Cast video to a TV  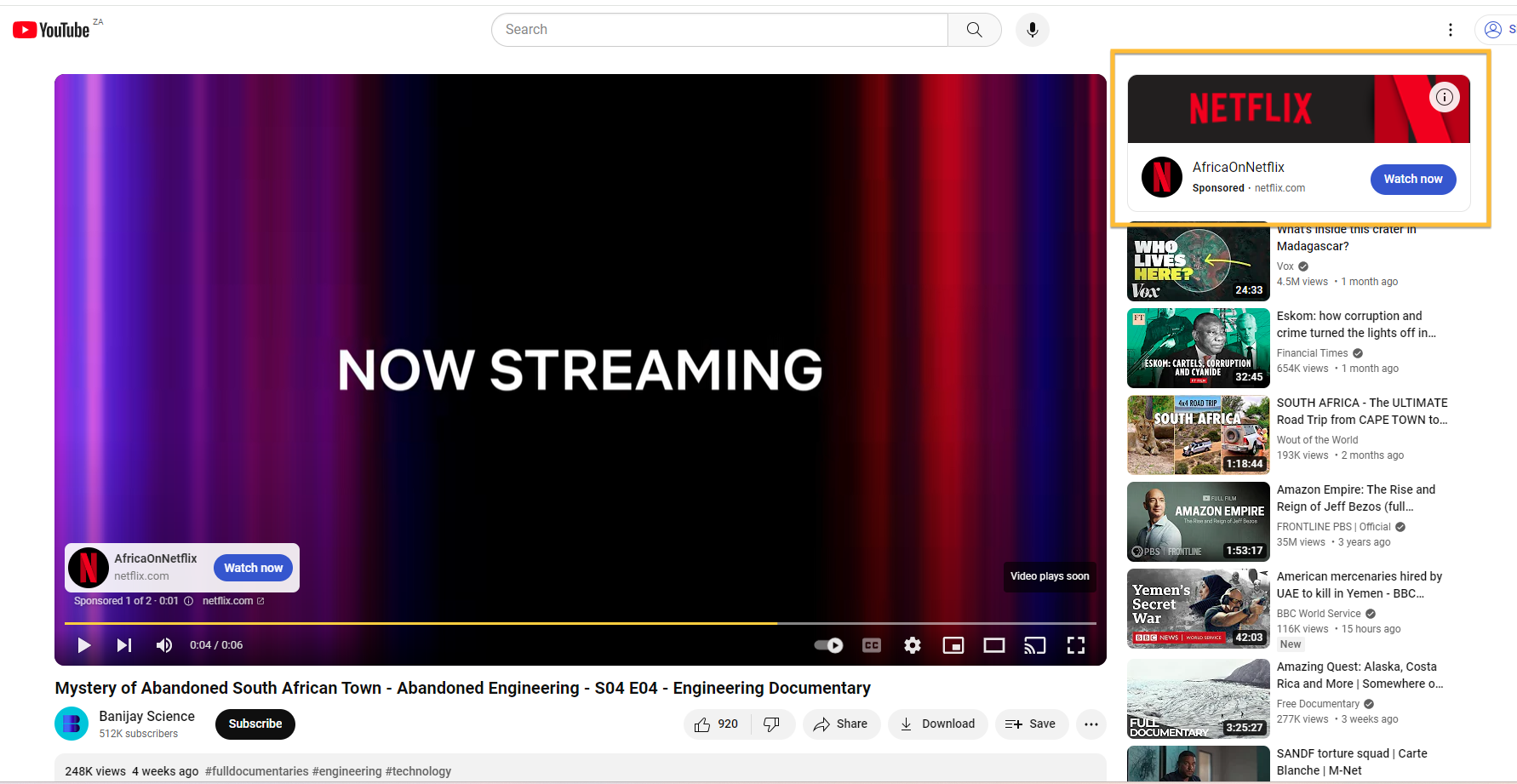[x=1035, y=645]
